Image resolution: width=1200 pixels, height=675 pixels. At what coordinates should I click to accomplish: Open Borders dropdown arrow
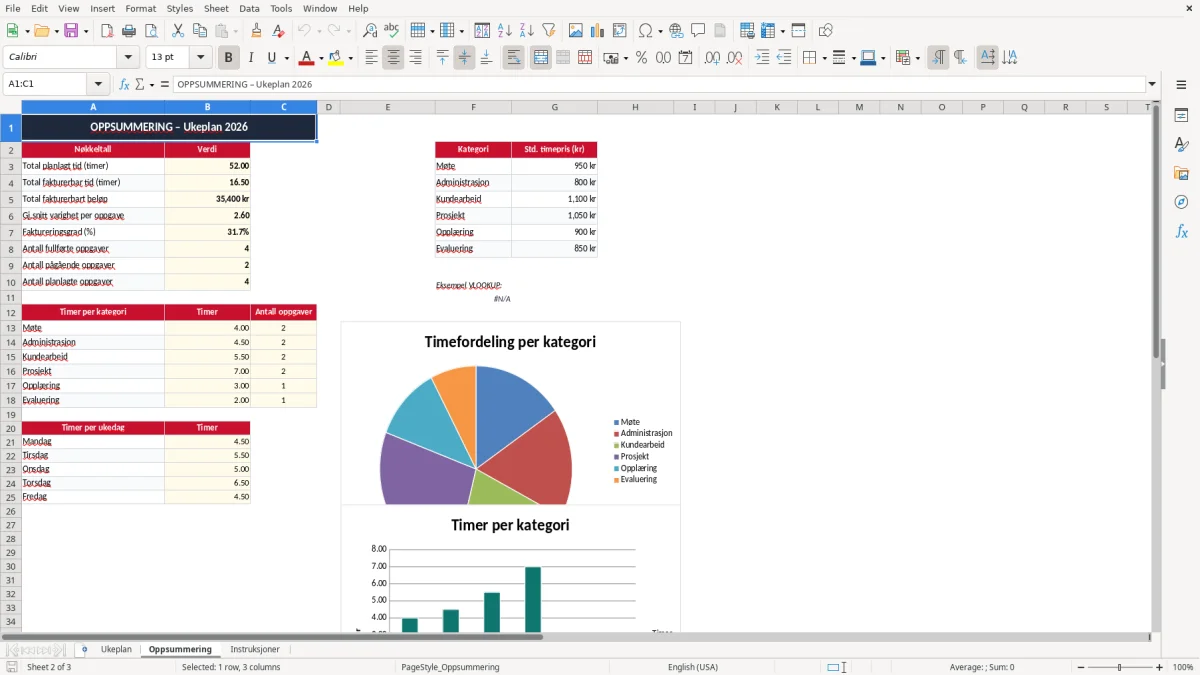pos(824,58)
